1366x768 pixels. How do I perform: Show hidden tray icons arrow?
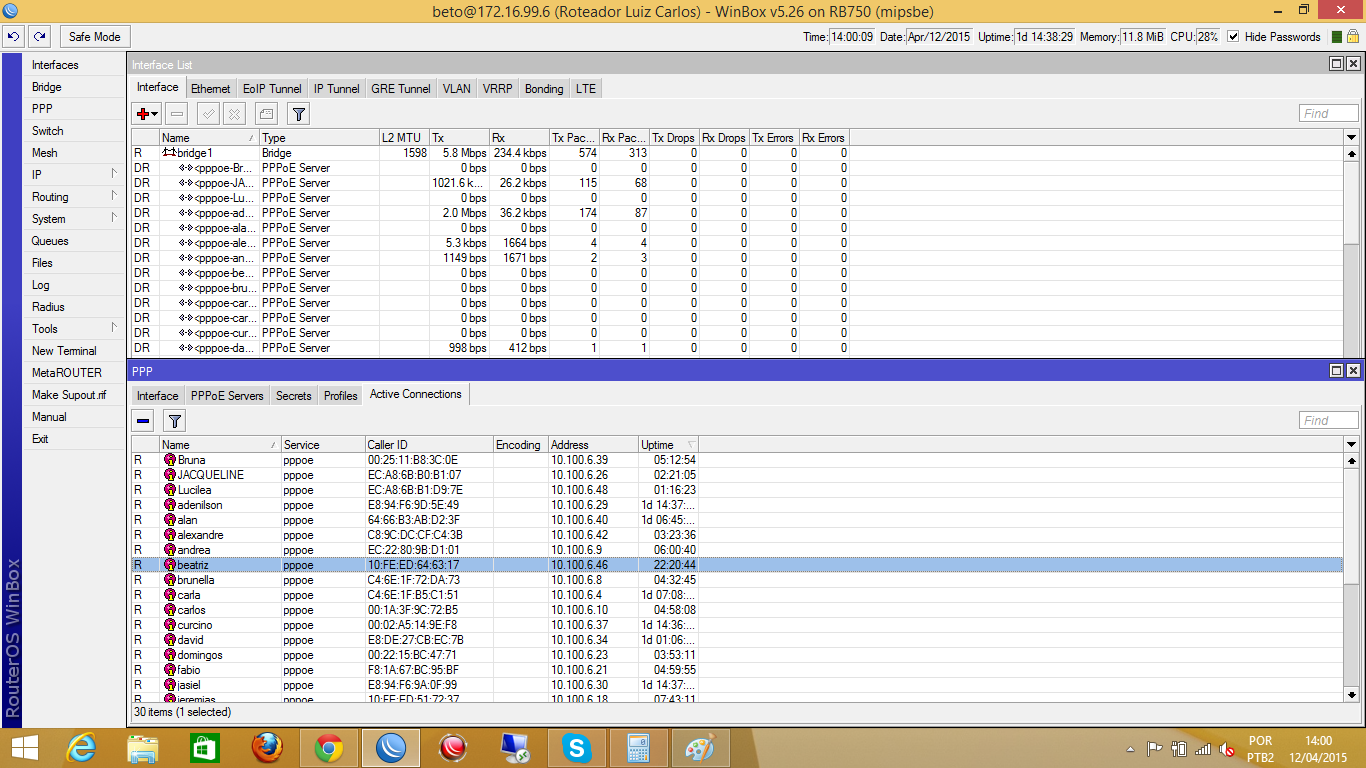(x=1130, y=749)
